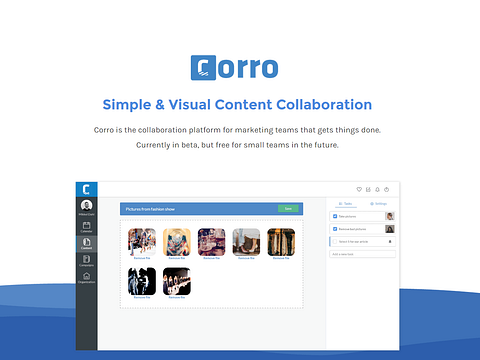Click the heart favorites icon
Image resolution: width=480 pixels, height=360 pixels.
click(359, 189)
